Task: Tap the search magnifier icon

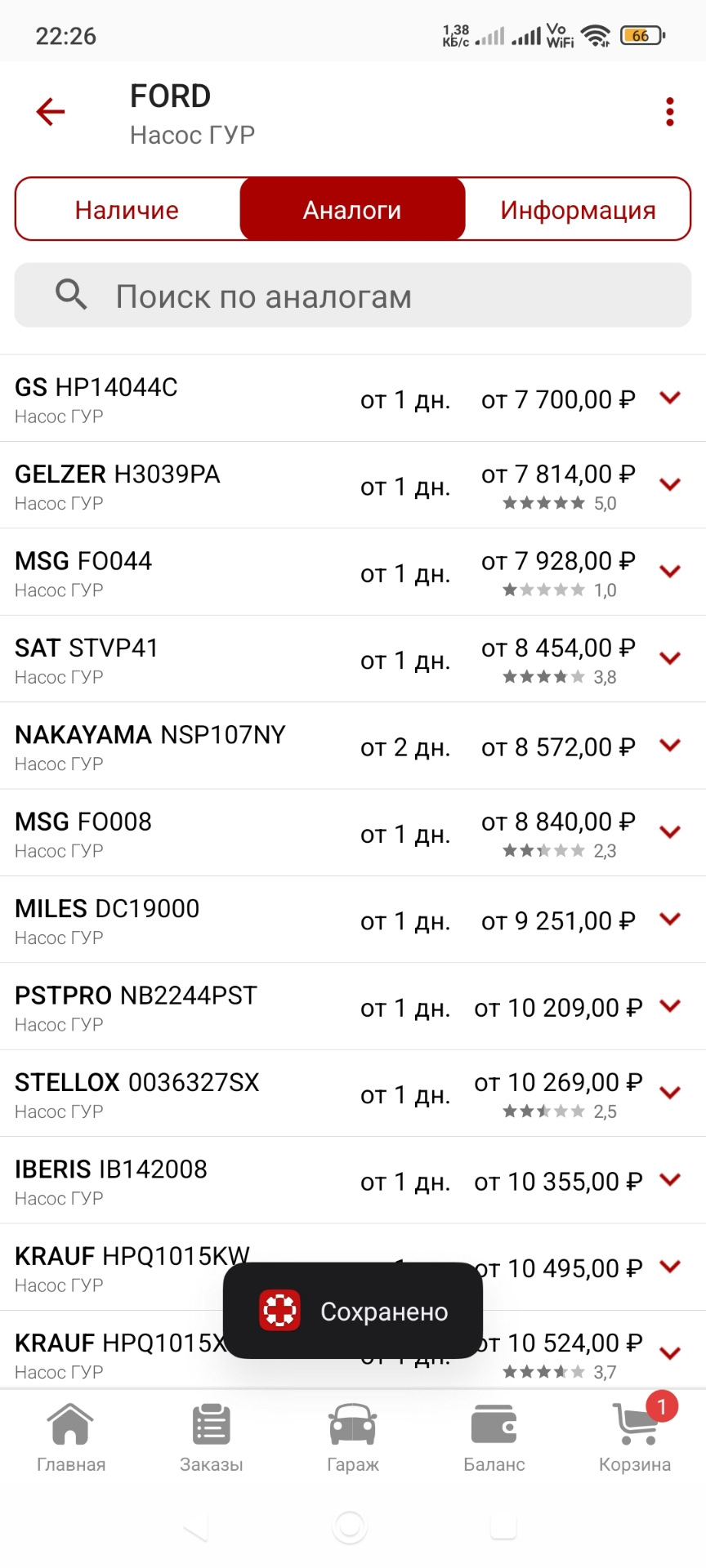Action: coord(71,294)
